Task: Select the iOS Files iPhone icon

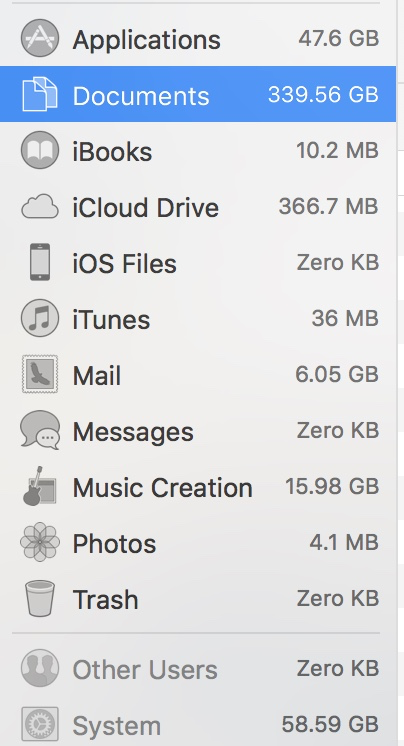Action: click(40, 262)
